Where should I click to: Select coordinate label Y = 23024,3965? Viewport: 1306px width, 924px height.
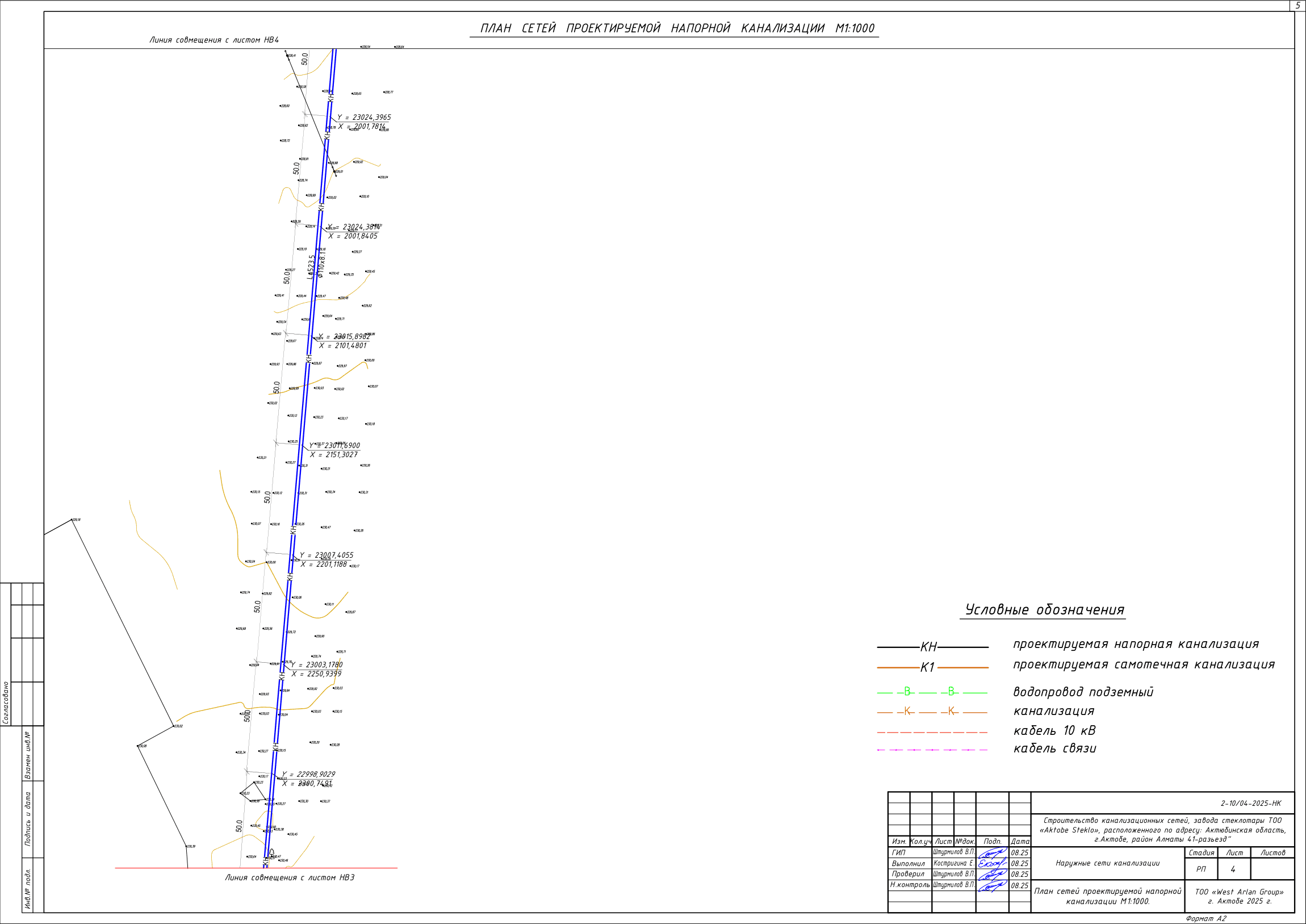(x=364, y=117)
